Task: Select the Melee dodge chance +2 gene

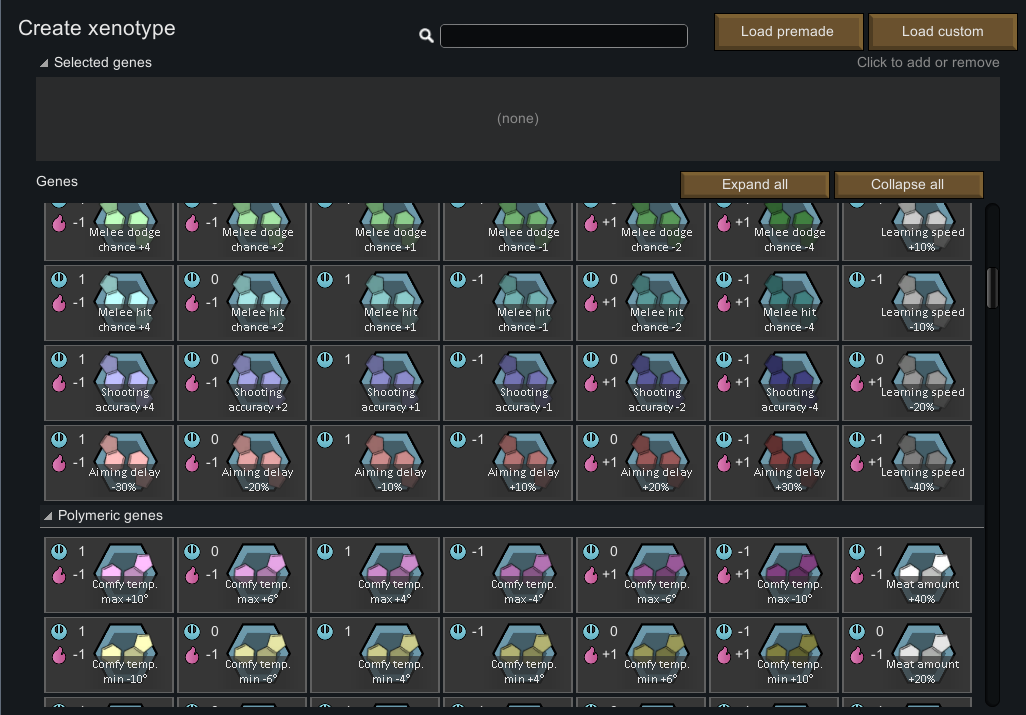Action: click(x=241, y=232)
